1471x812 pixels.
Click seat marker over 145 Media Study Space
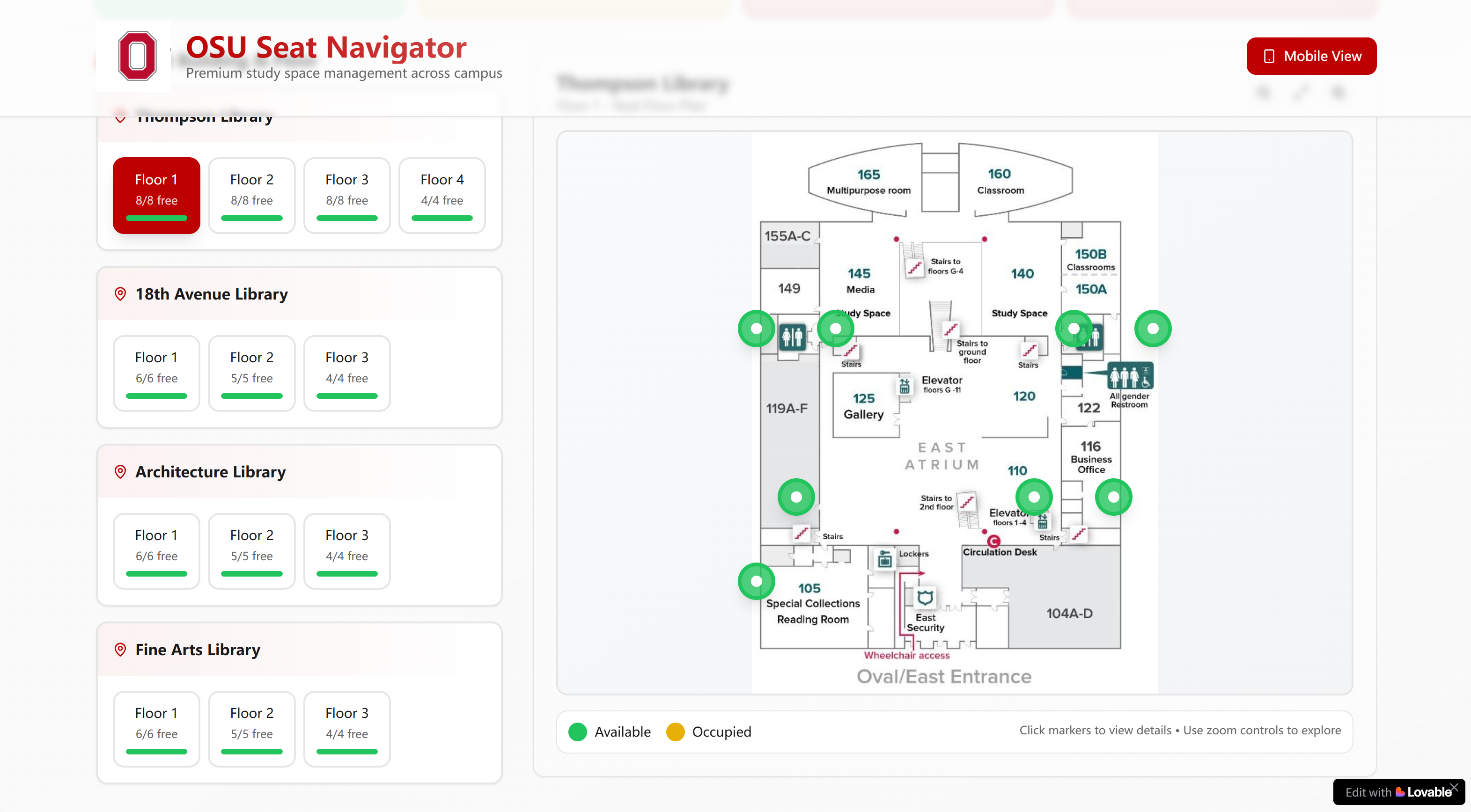tap(835, 329)
